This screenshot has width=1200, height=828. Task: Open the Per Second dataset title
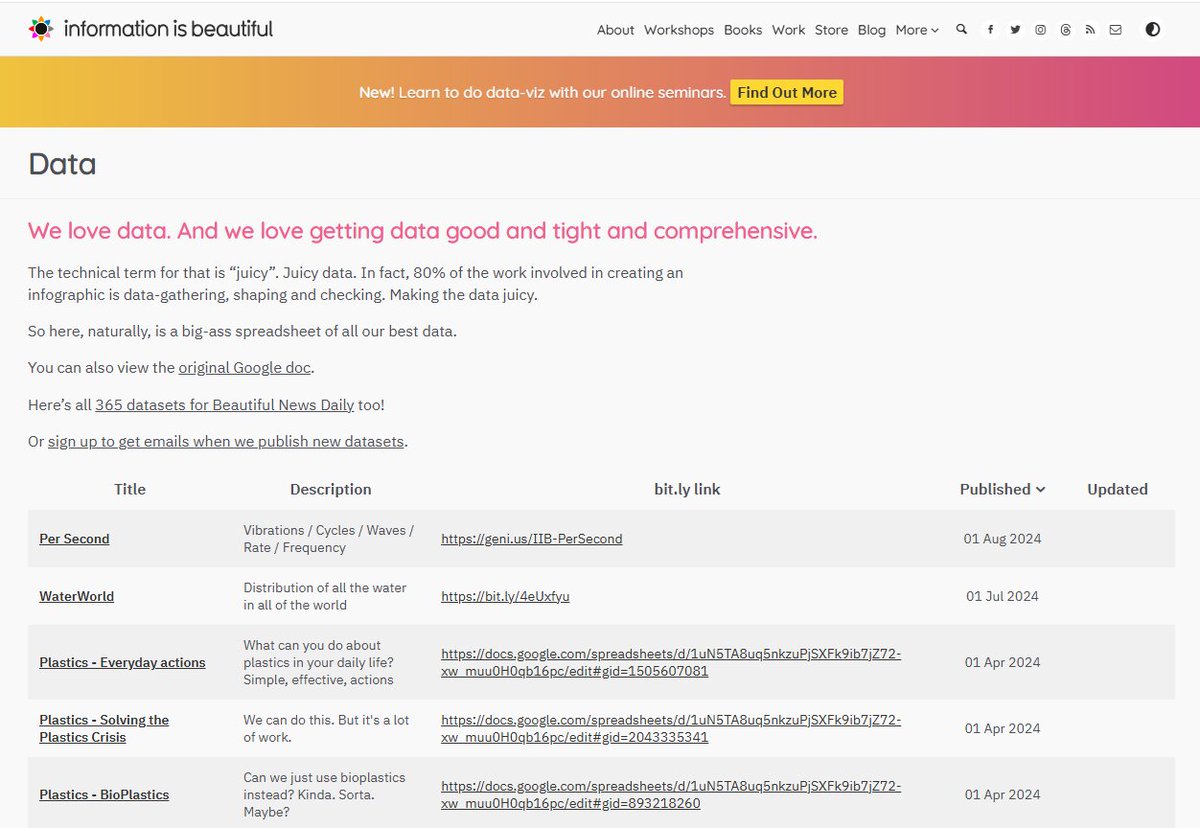[x=74, y=539]
